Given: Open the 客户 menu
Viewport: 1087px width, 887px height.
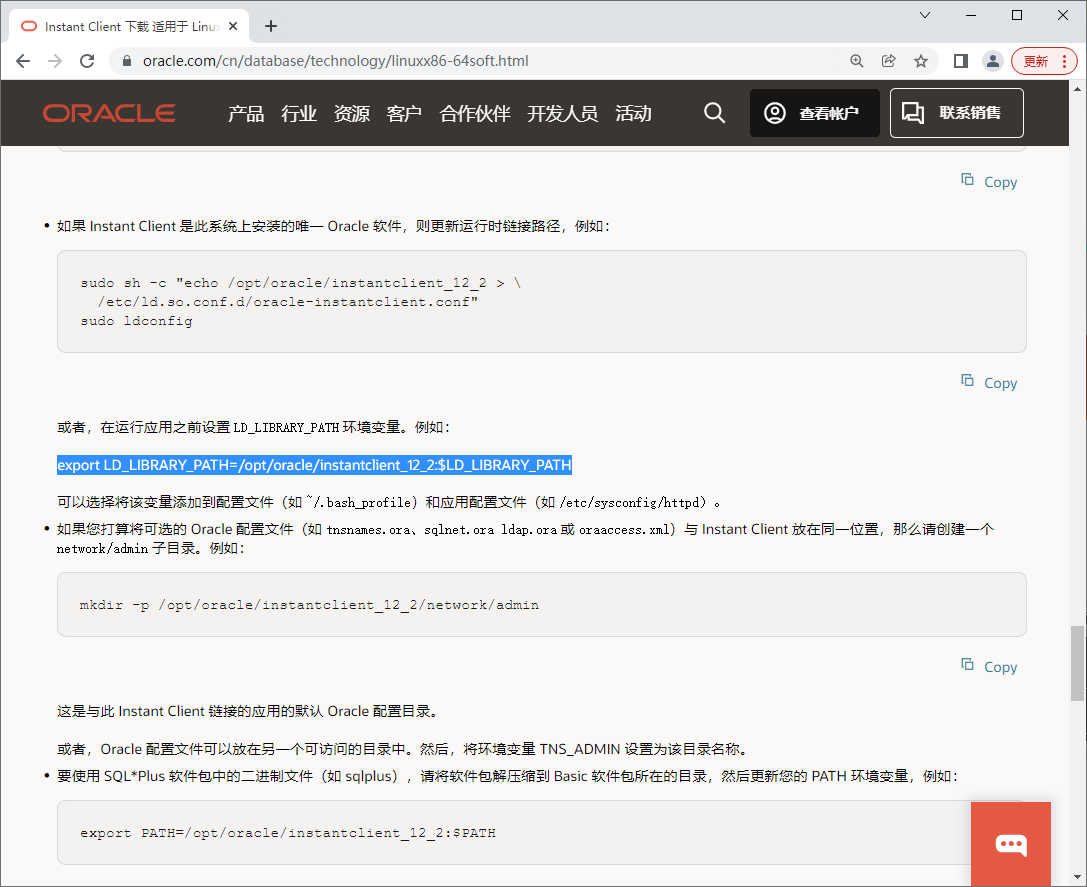Looking at the screenshot, I should point(404,113).
